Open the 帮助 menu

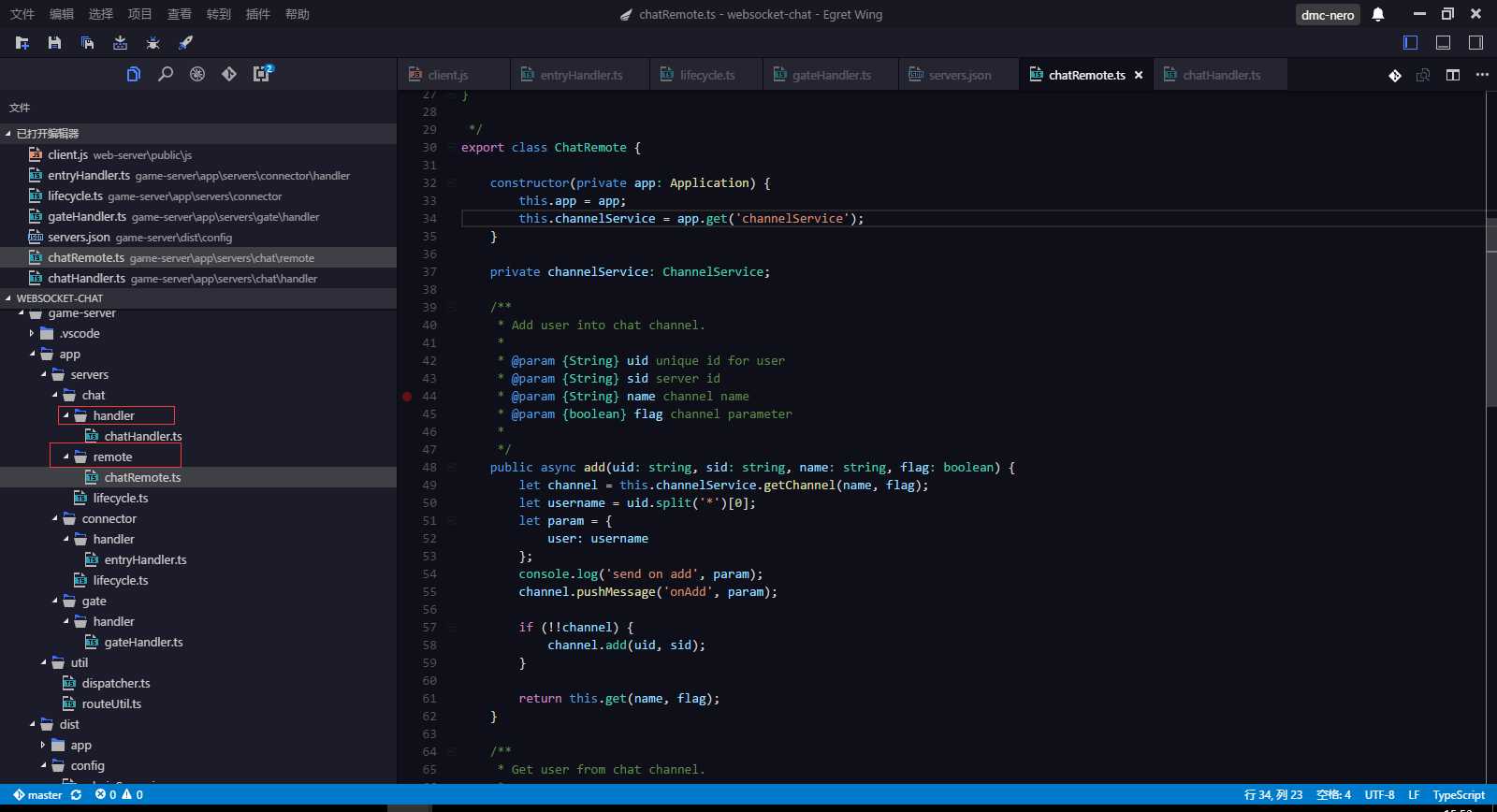298,14
